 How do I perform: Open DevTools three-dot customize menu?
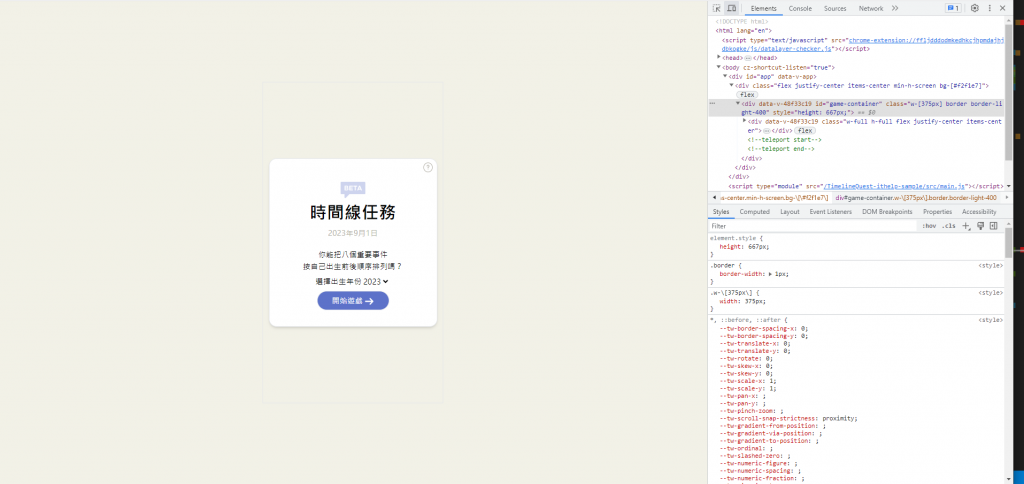point(989,8)
